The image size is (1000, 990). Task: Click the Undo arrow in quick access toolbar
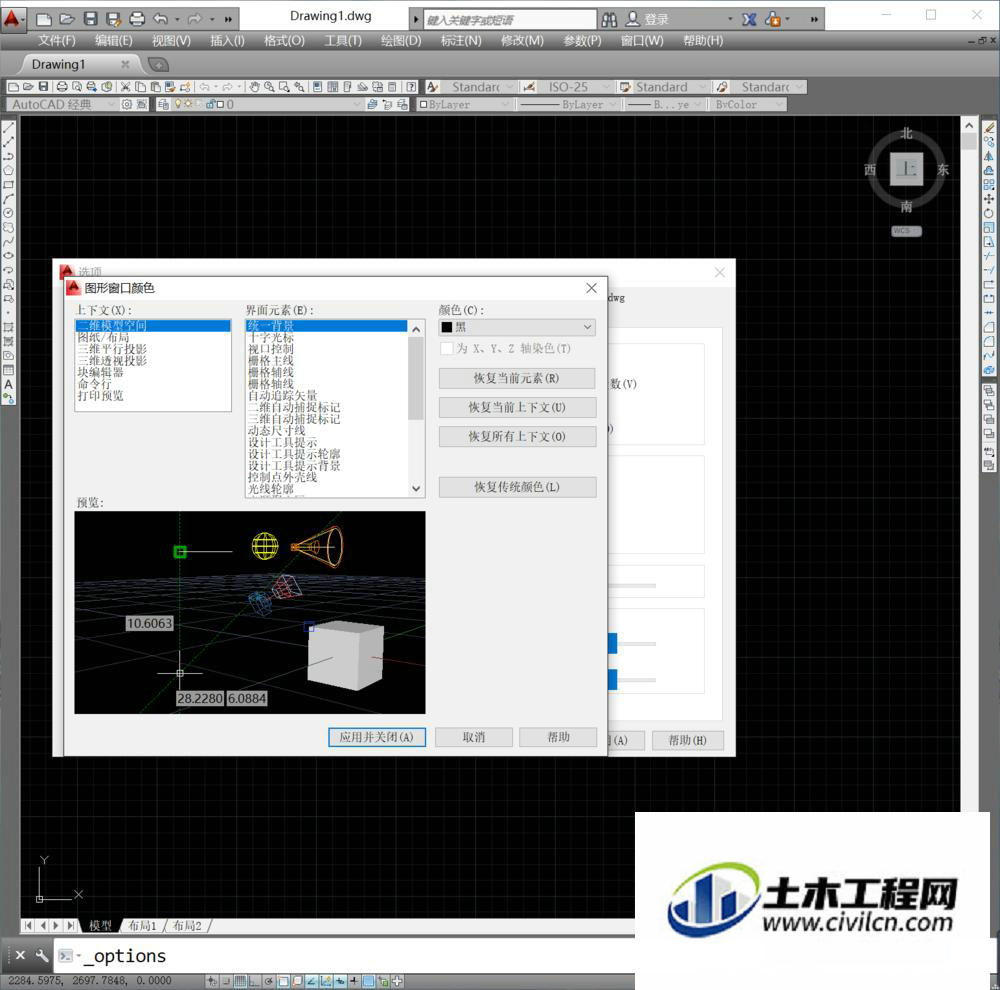tap(161, 19)
